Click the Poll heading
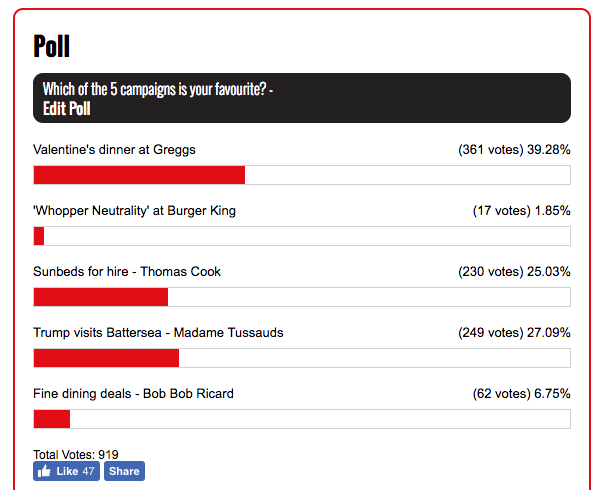The height and width of the screenshot is (490, 605). [x=52, y=46]
